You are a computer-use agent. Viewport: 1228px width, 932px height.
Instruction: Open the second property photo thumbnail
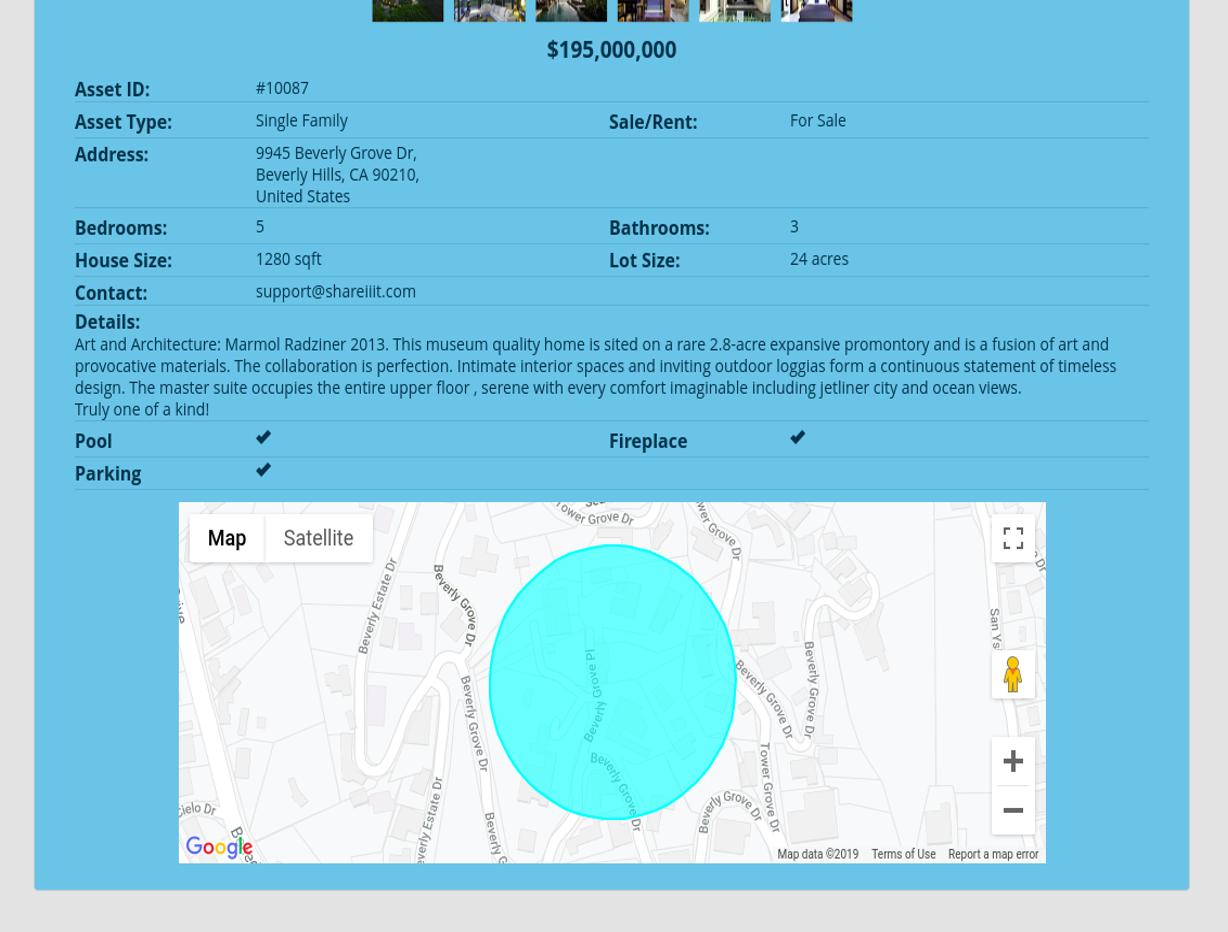pos(490,10)
